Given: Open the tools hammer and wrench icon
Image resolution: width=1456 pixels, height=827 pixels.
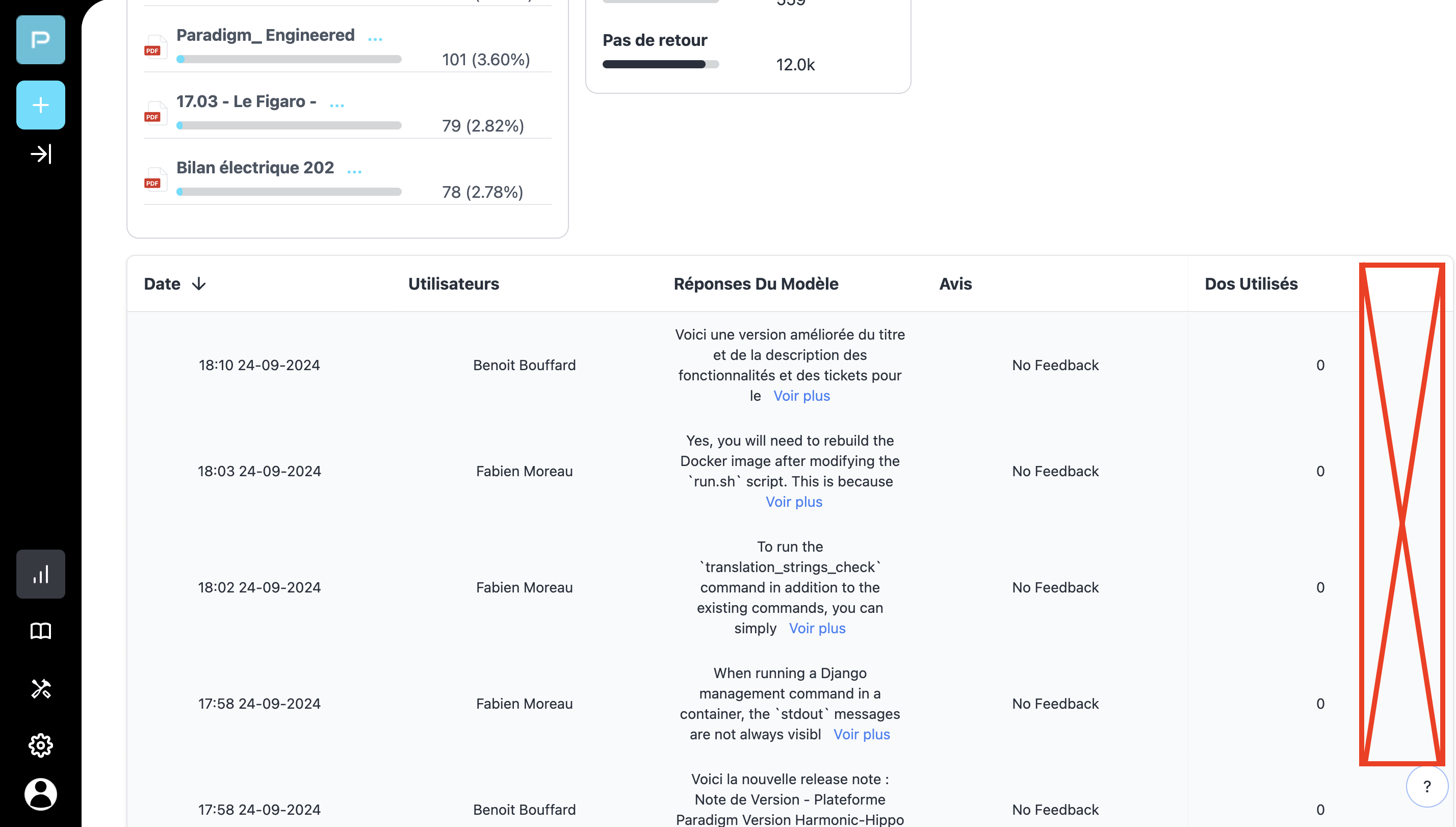Looking at the screenshot, I should (40, 688).
